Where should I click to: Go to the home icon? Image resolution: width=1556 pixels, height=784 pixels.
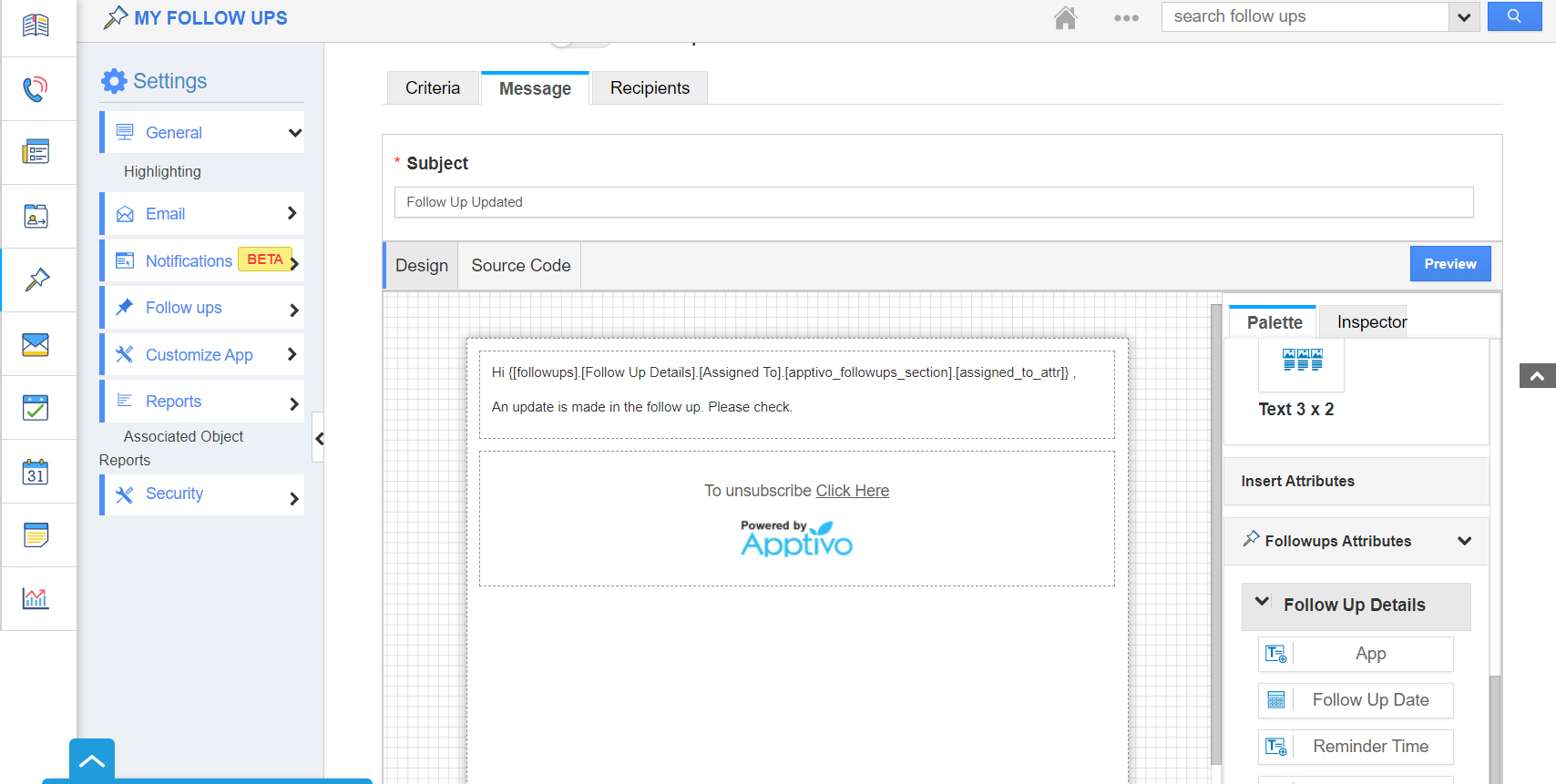(x=1065, y=17)
